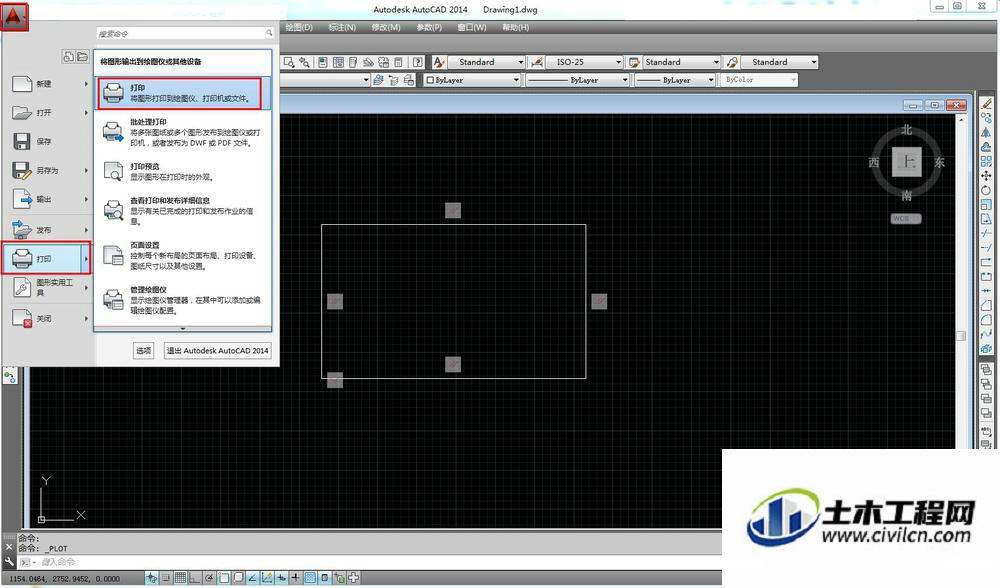Select the Mirror tool in modify toolbar
This screenshot has height=588, width=1000.
pos(986,133)
